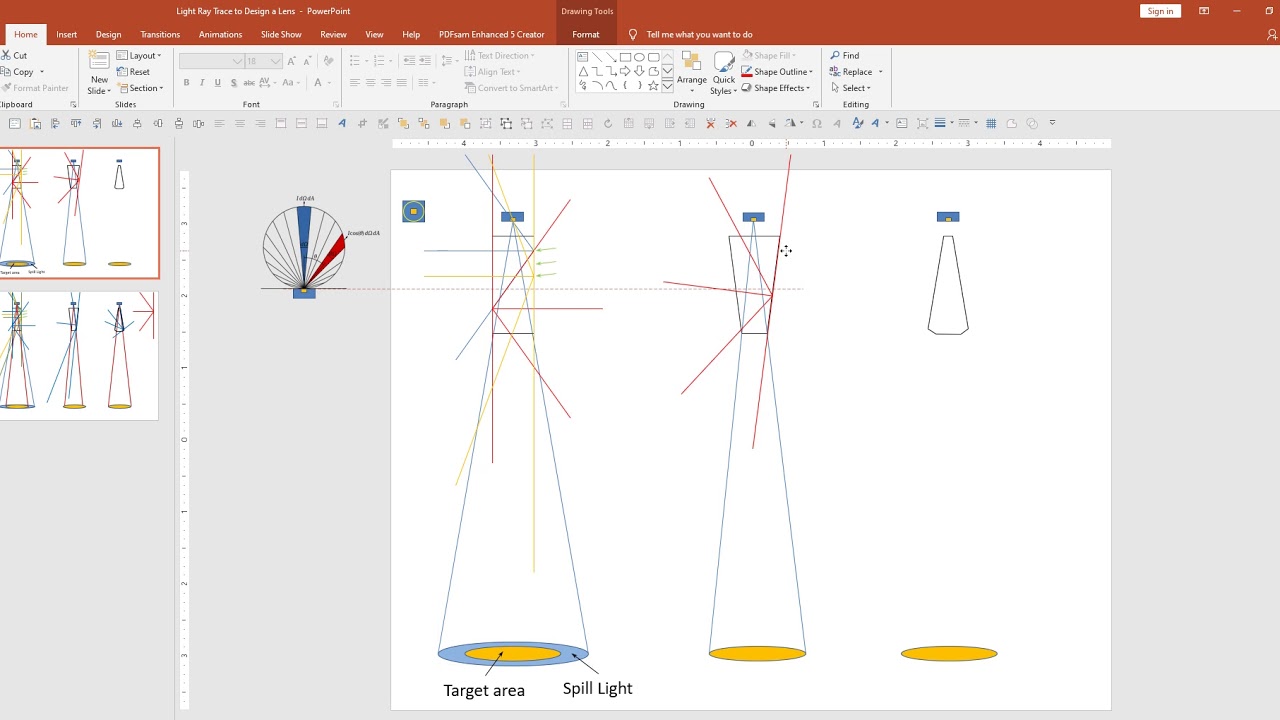The image size is (1280, 720).
Task: Open the Design tab
Action: (x=109, y=34)
